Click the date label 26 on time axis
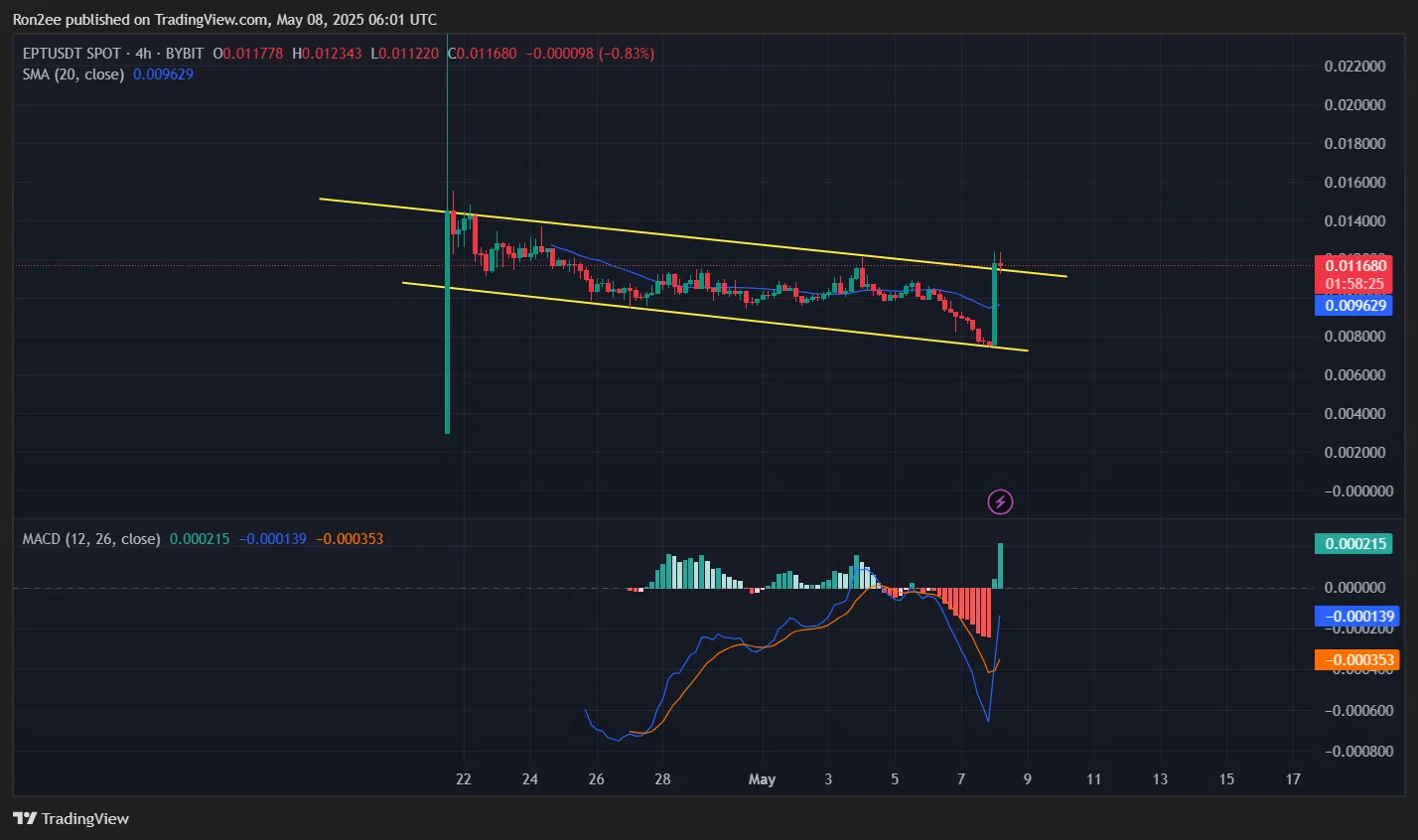1418x840 pixels. 597,779
